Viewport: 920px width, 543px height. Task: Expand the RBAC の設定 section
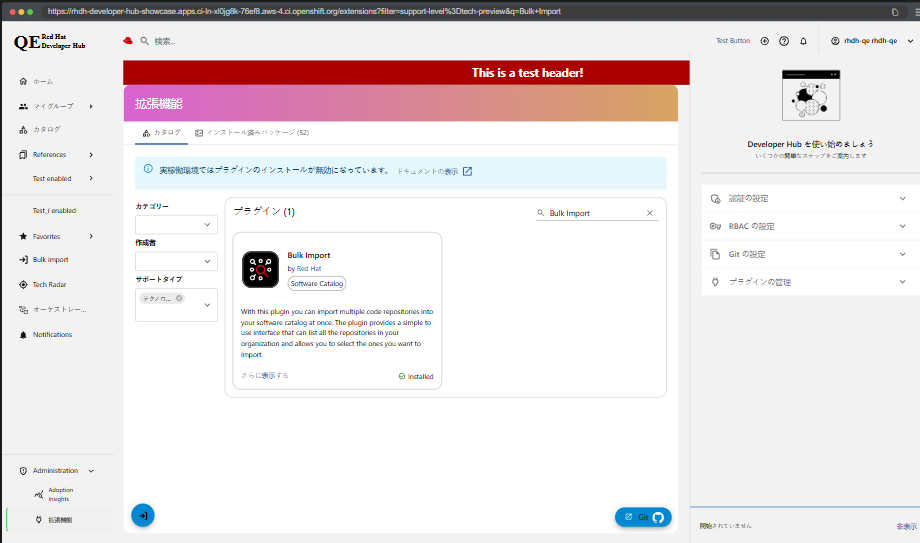coord(810,226)
